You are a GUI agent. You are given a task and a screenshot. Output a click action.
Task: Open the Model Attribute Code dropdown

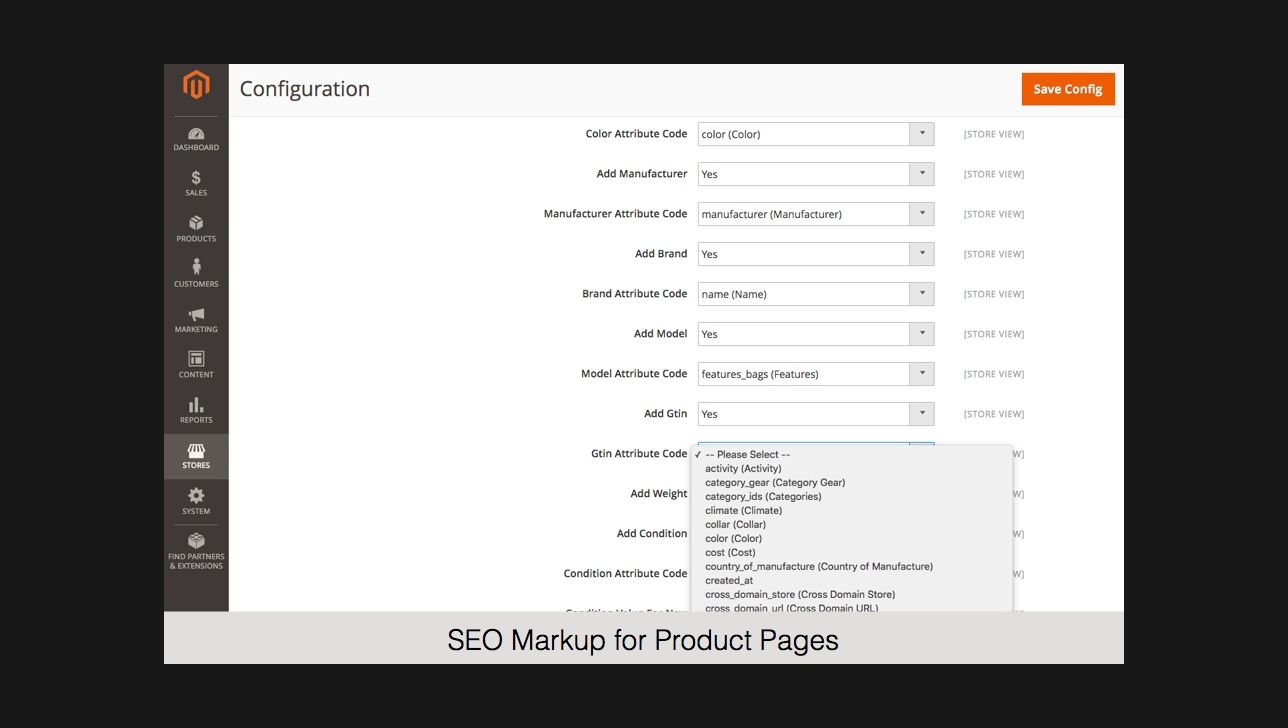coord(815,374)
